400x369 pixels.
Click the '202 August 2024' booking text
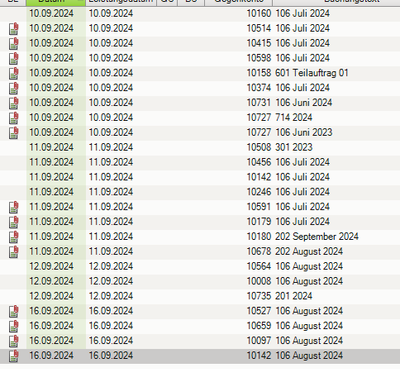(309, 251)
